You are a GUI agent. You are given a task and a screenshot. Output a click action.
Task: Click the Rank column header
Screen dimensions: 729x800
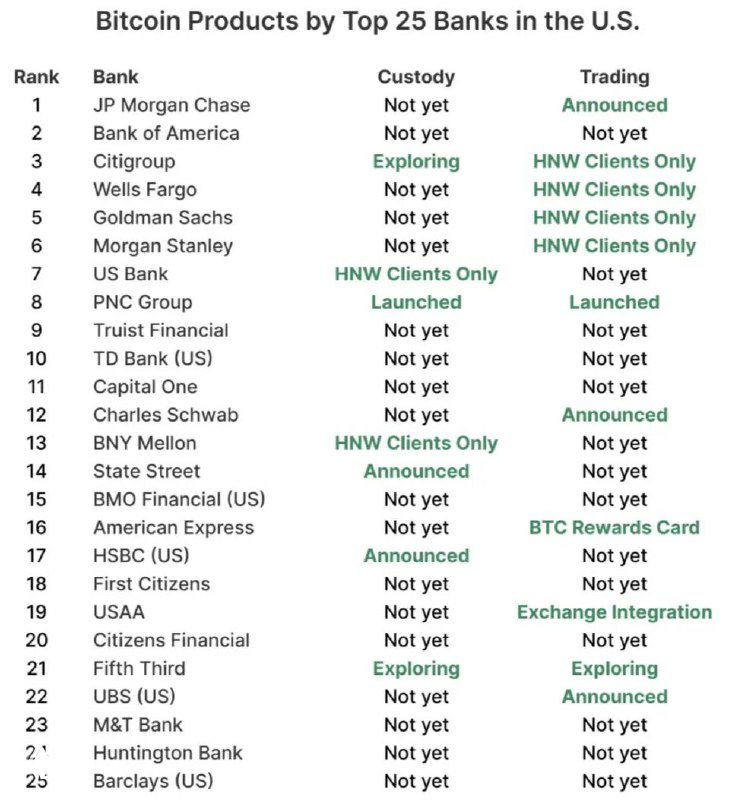37,77
